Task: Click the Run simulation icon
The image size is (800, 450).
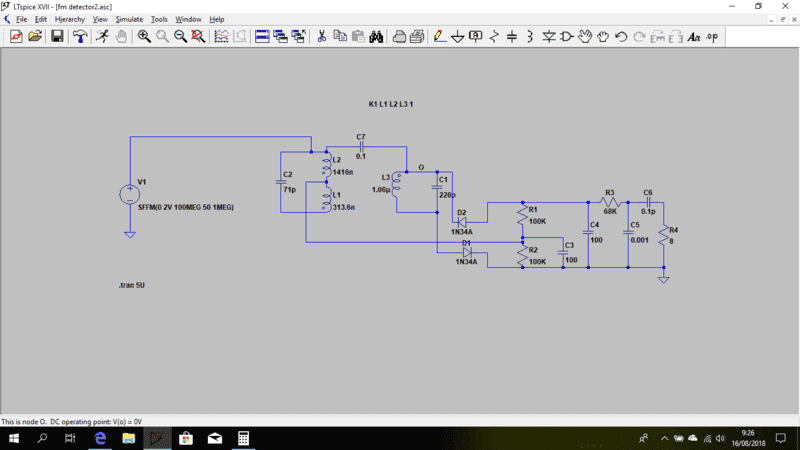Action: click(x=102, y=37)
